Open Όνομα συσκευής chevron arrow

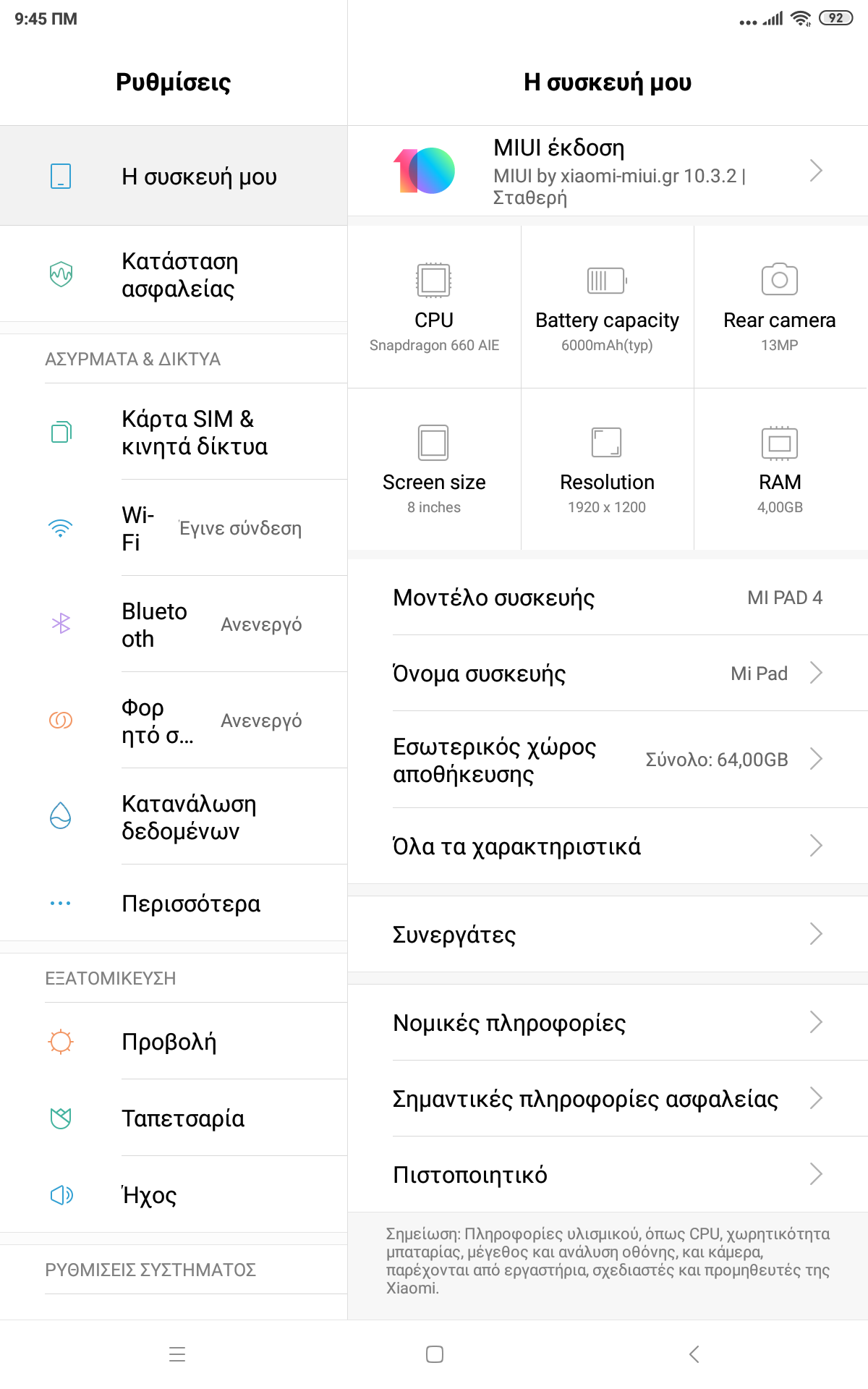tap(816, 673)
